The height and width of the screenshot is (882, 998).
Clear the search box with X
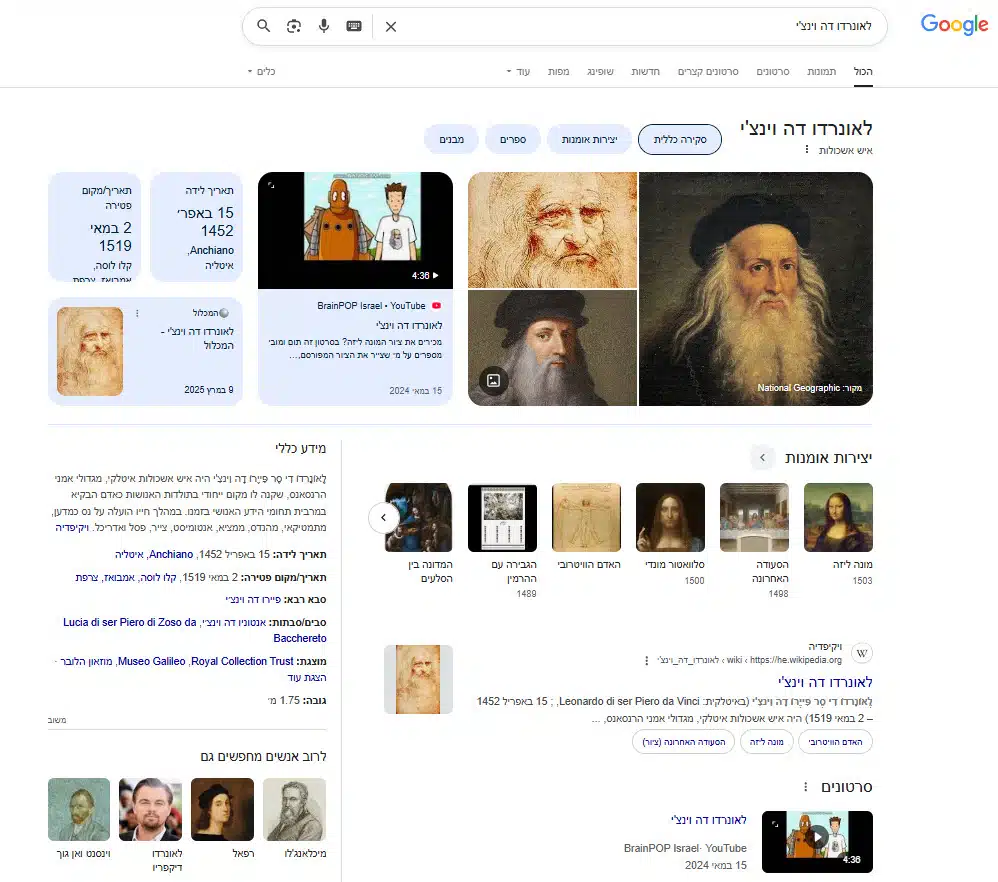click(x=391, y=27)
